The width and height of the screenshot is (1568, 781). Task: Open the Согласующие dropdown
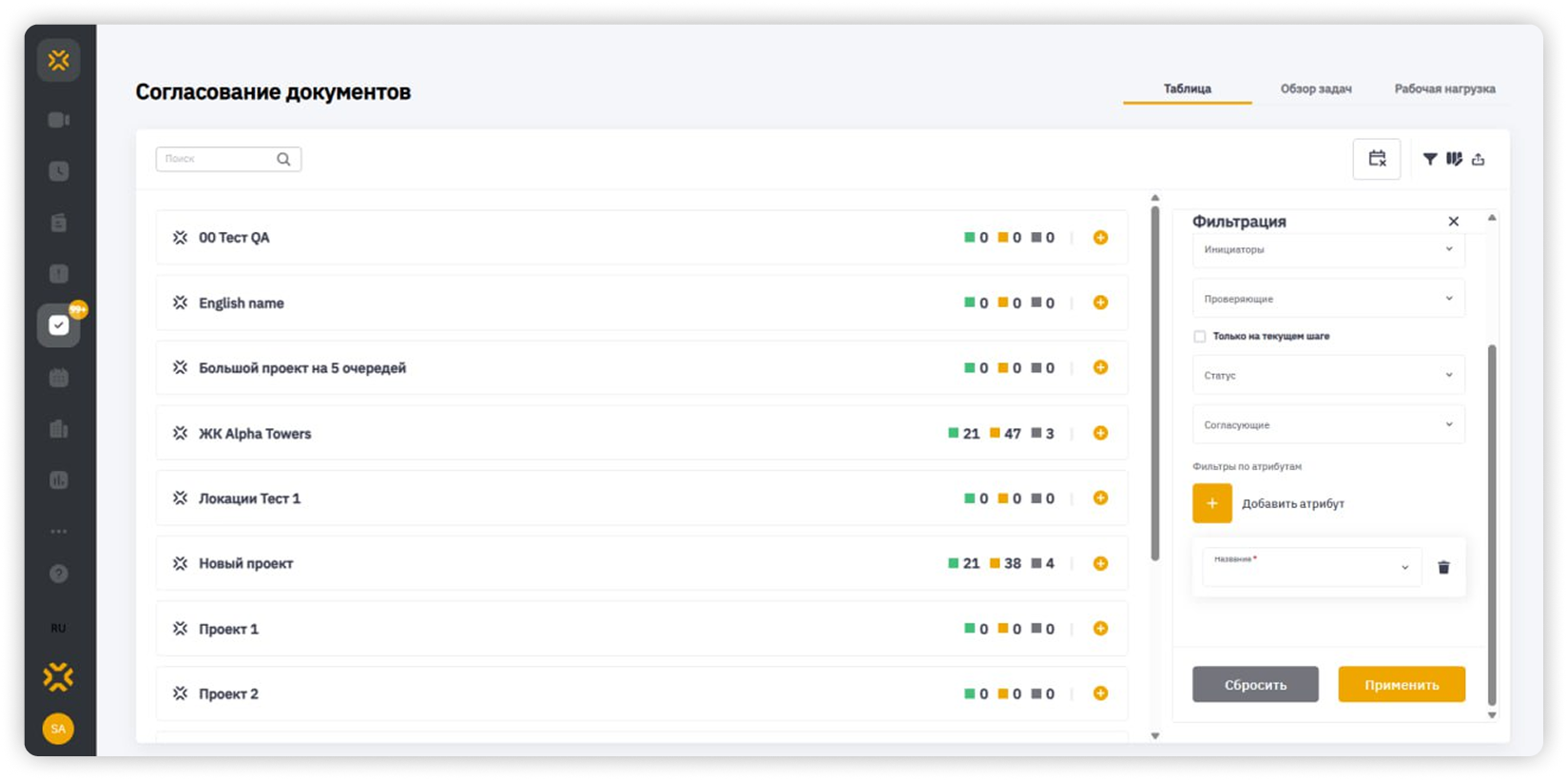click(x=1327, y=425)
